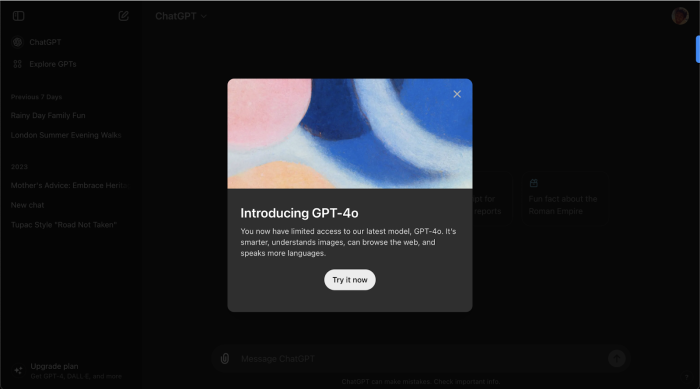Open the Mother's Advice: Embrace Heritage chat
This screenshot has height=389, width=700.
coord(71,185)
